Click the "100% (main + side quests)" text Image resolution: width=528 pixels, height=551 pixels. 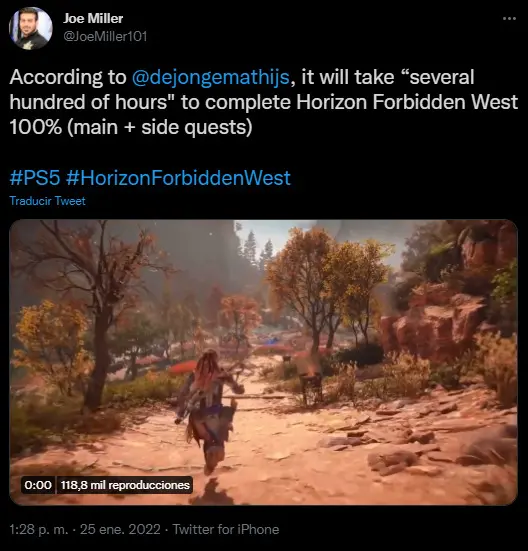pos(131,127)
